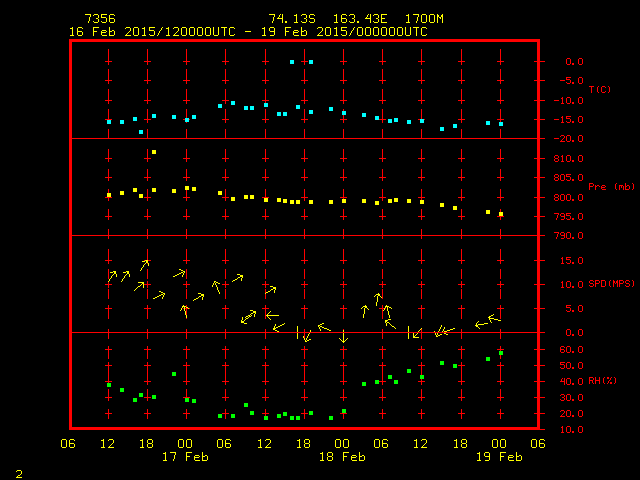The width and height of the screenshot is (640, 480).
Task: Click the Pre (mb) pressure axis label
Action: pos(603,187)
